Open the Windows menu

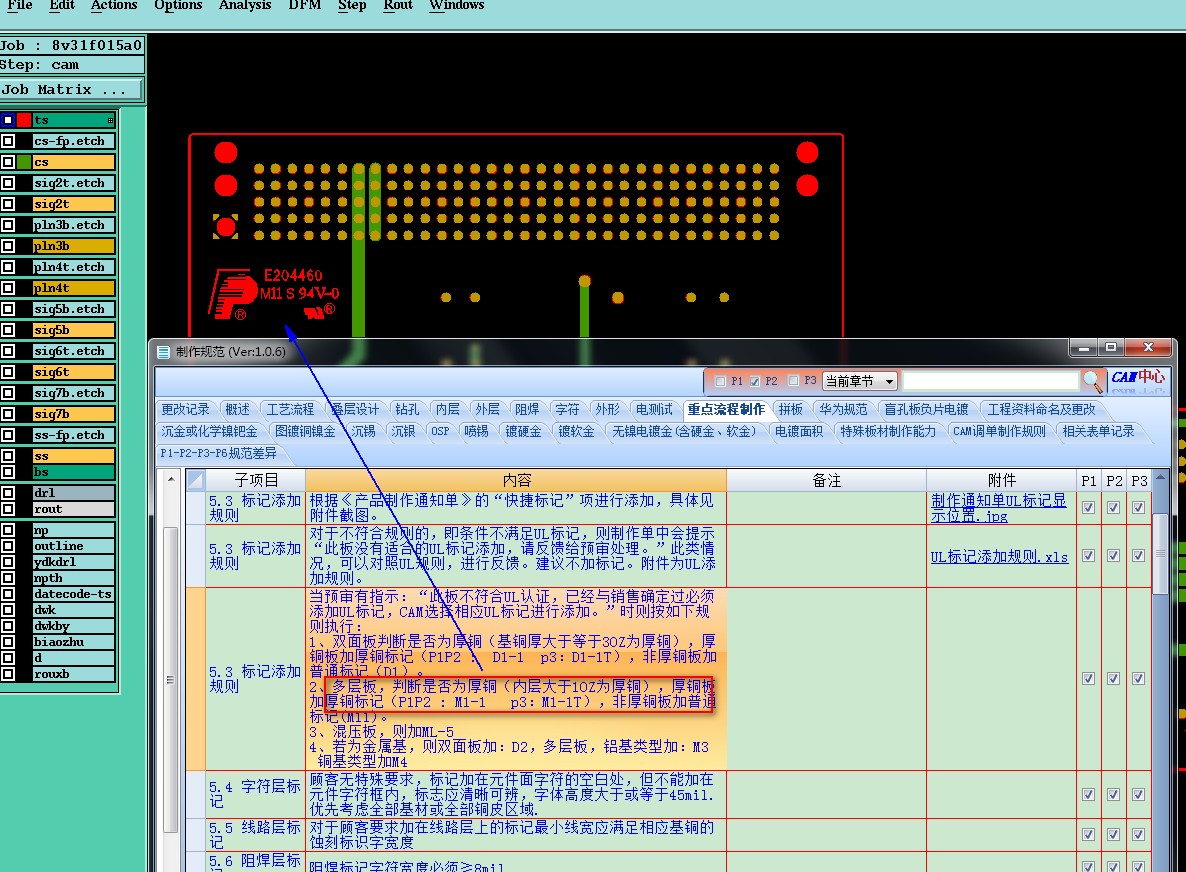pyautogui.click(x=457, y=5)
